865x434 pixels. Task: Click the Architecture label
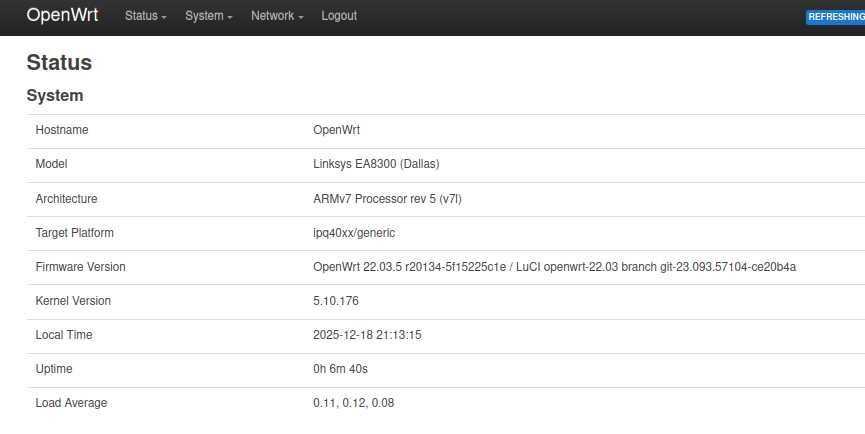[66, 199]
